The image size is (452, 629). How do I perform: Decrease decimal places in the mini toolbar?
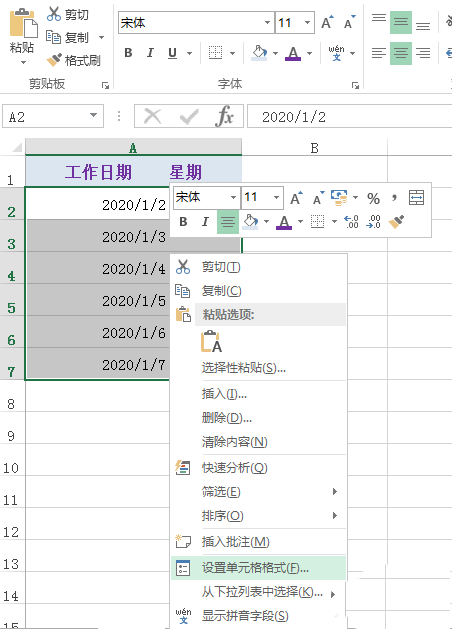click(373, 221)
